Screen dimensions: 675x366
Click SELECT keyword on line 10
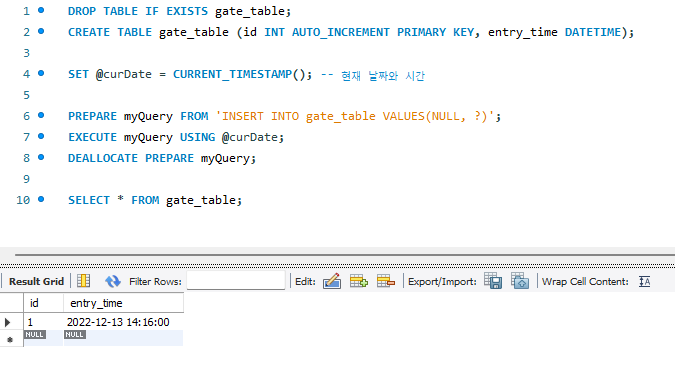pyautogui.click(x=89, y=200)
